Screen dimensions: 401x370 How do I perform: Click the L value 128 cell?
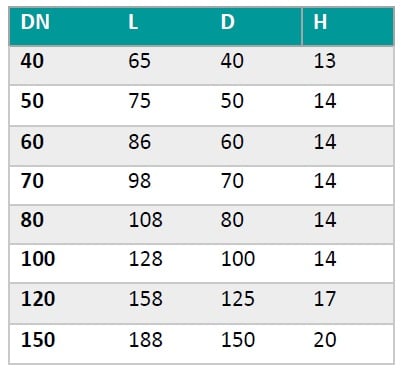click(146, 259)
